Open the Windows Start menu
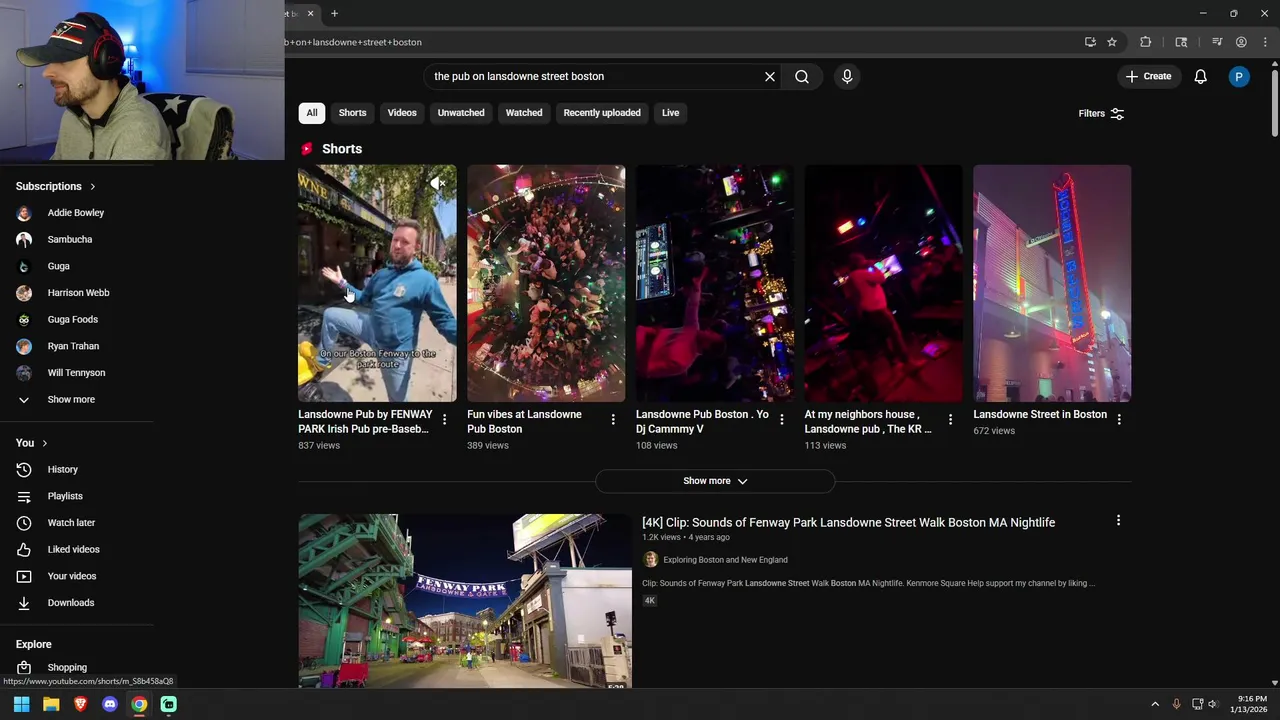This screenshot has width=1280, height=720. tap(21, 704)
